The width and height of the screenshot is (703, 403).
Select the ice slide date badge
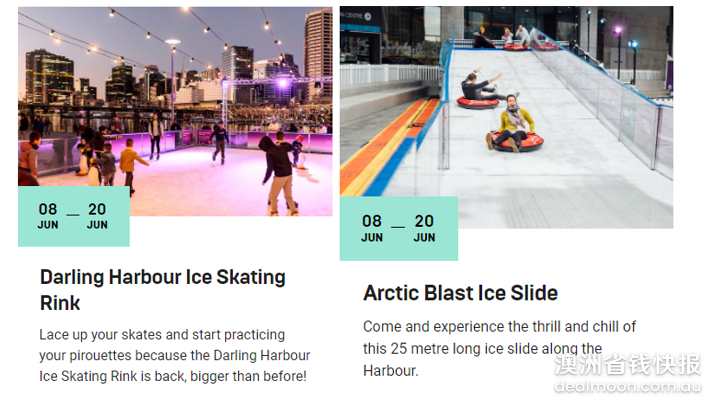pos(399,229)
